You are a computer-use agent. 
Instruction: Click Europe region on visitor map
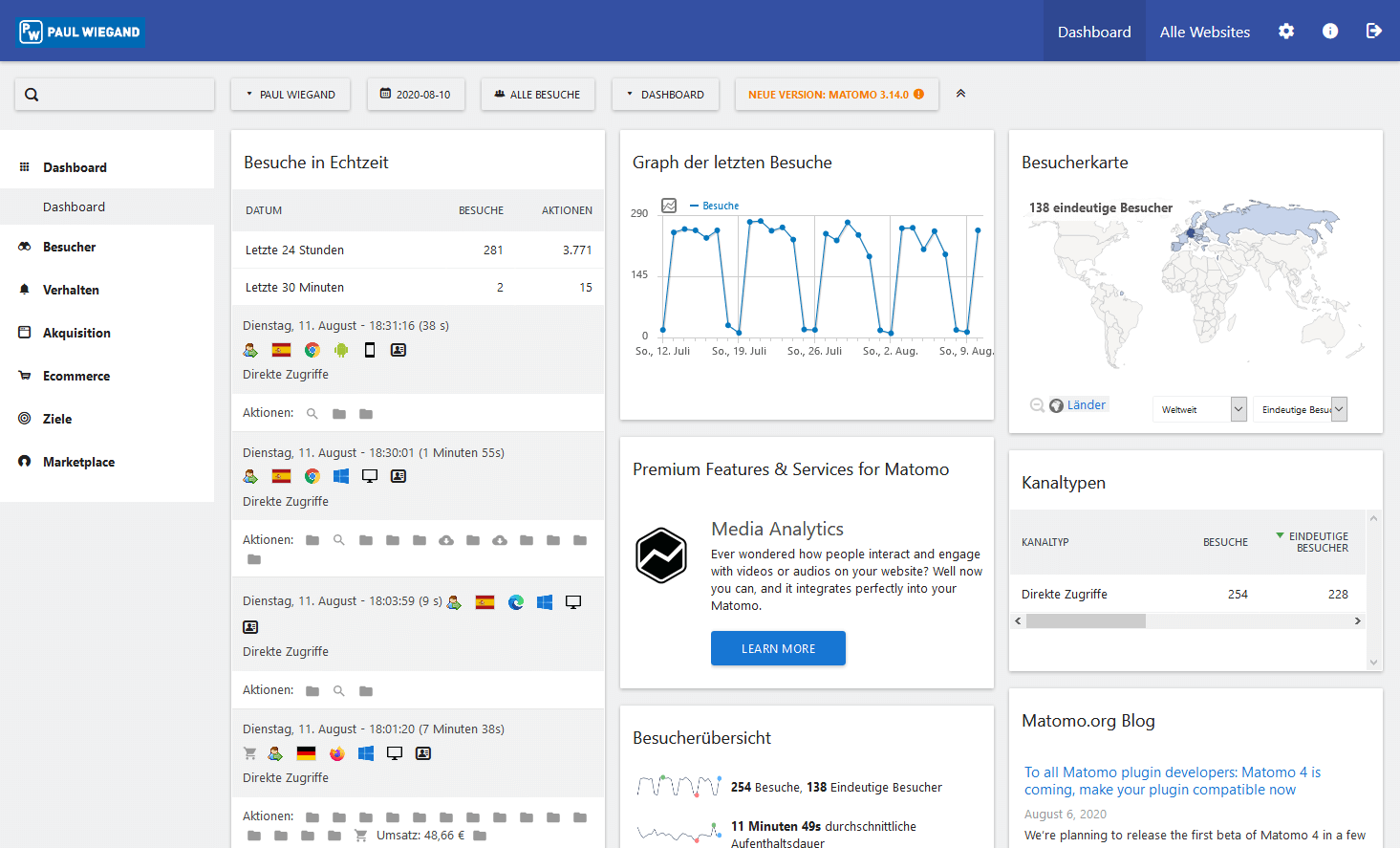click(1191, 233)
